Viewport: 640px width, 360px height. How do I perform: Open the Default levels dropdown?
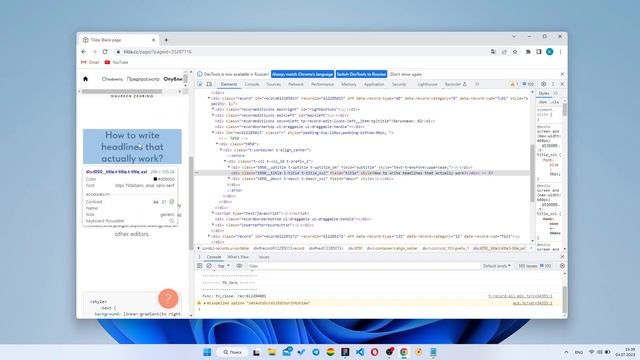(x=497, y=266)
